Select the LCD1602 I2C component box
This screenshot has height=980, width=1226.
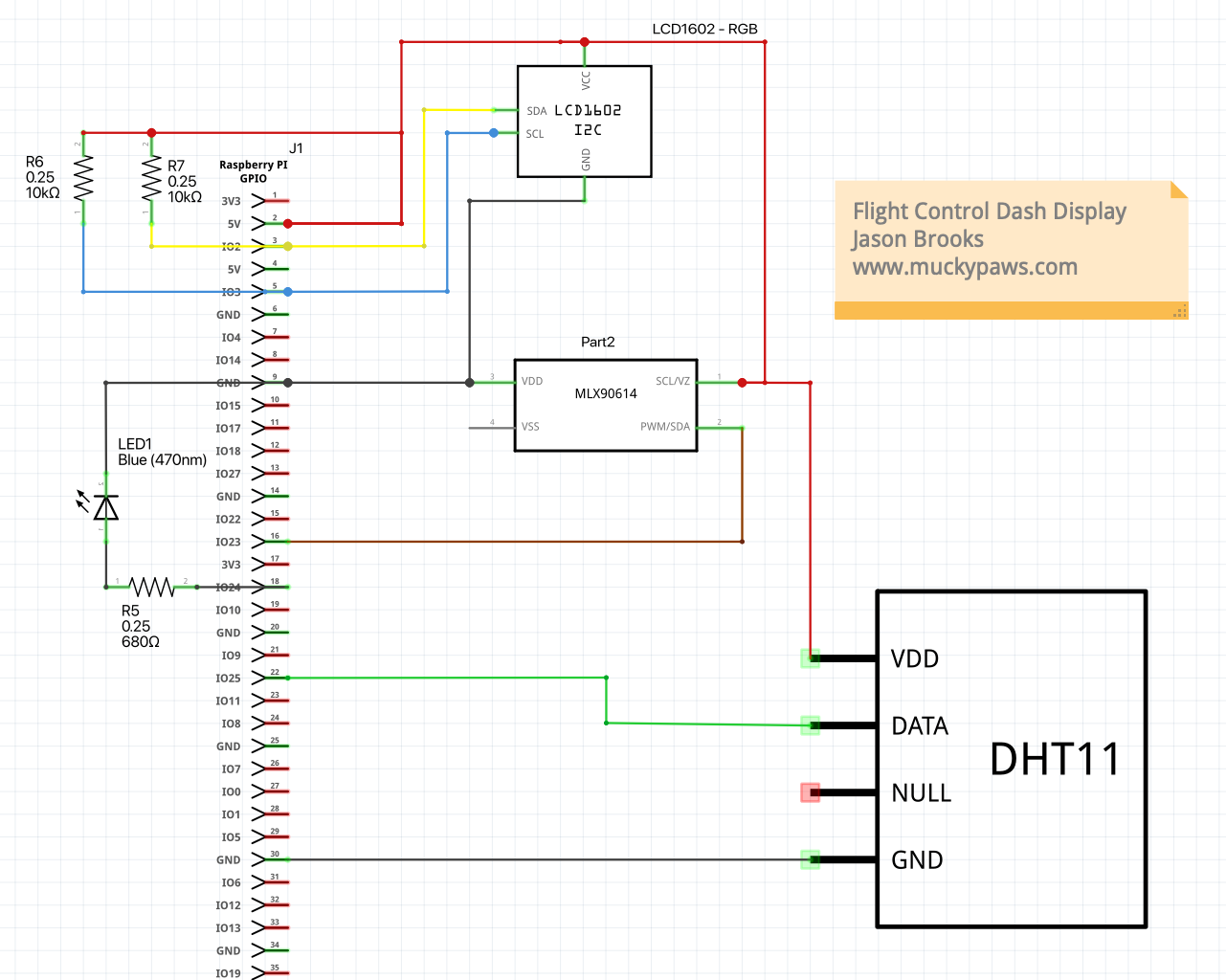[584, 122]
